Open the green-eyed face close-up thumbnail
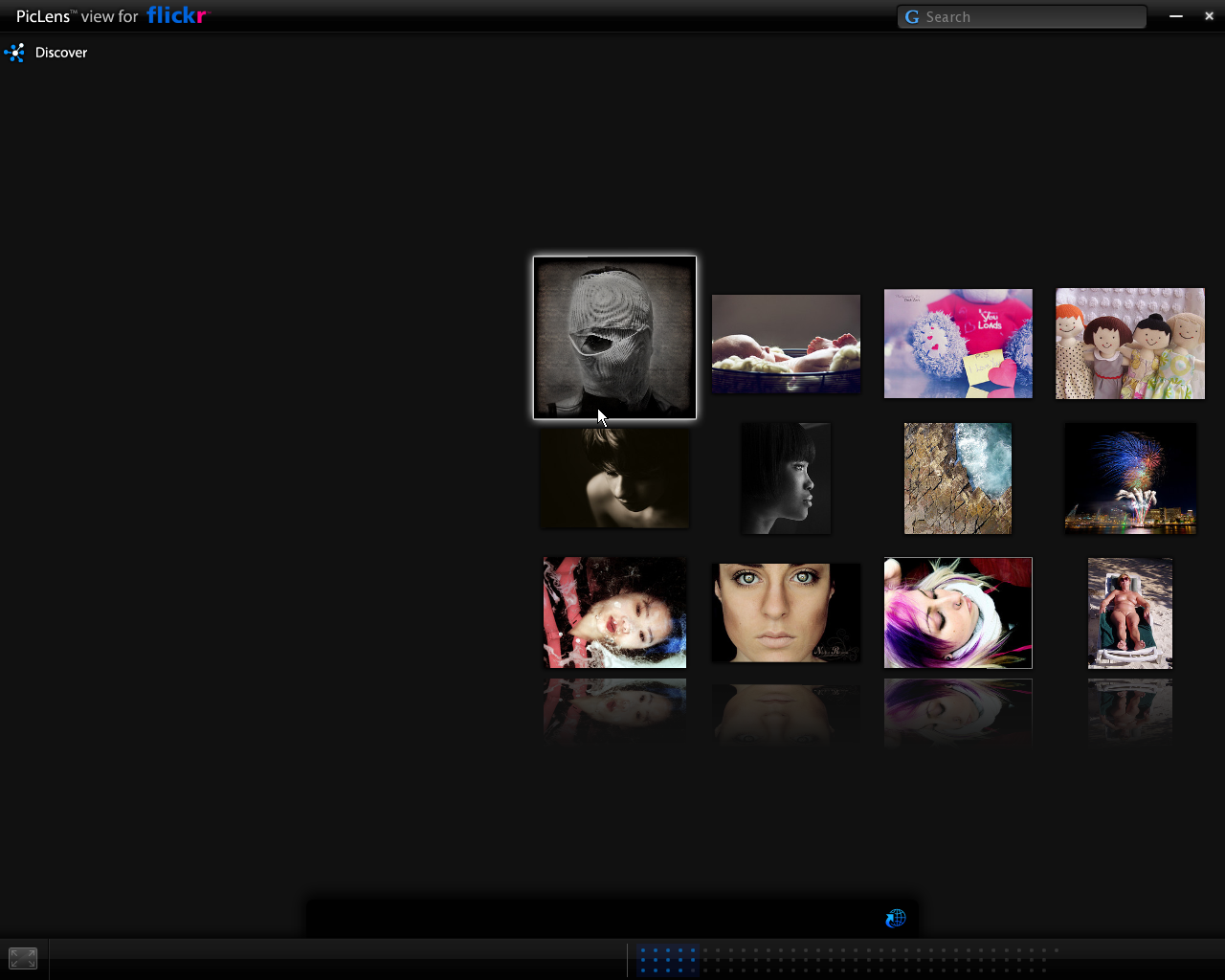The height and width of the screenshot is (980, 1225). click(786, 612)
